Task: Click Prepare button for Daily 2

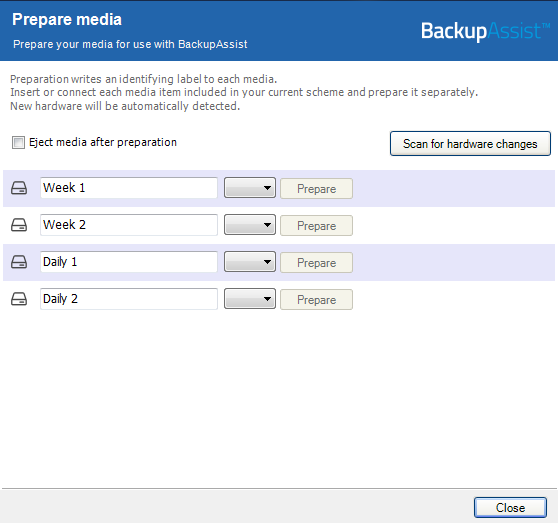Action: (x=316, y=300)
